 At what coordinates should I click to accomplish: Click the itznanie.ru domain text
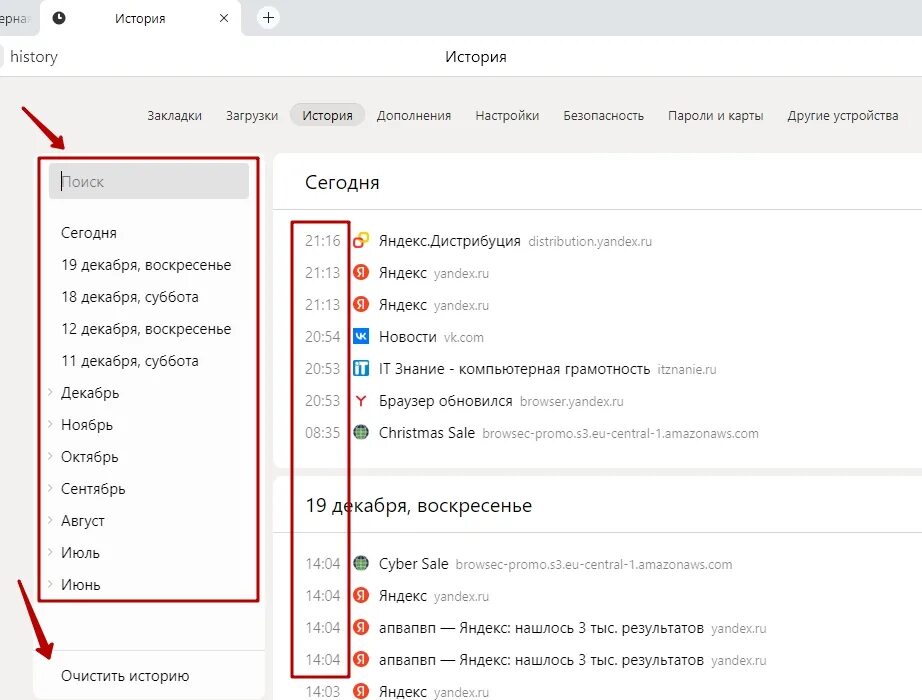pyautogui.click(x=687, y=369)
